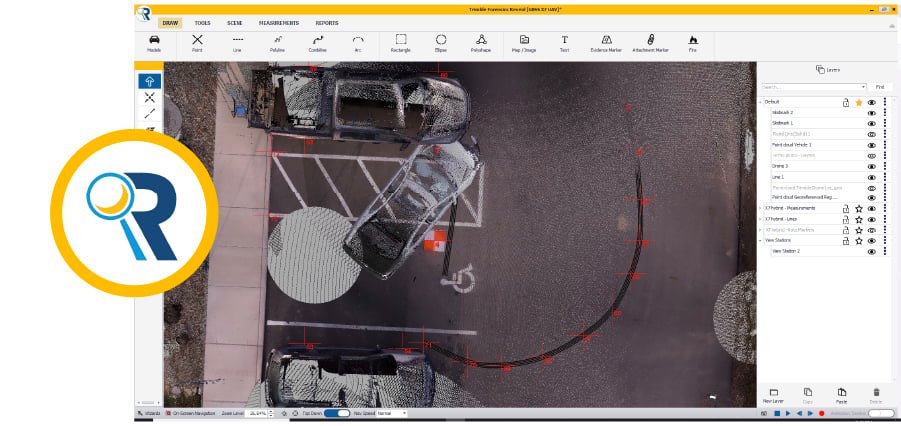
Task: Select the Polyline tool
Action: 278,44
